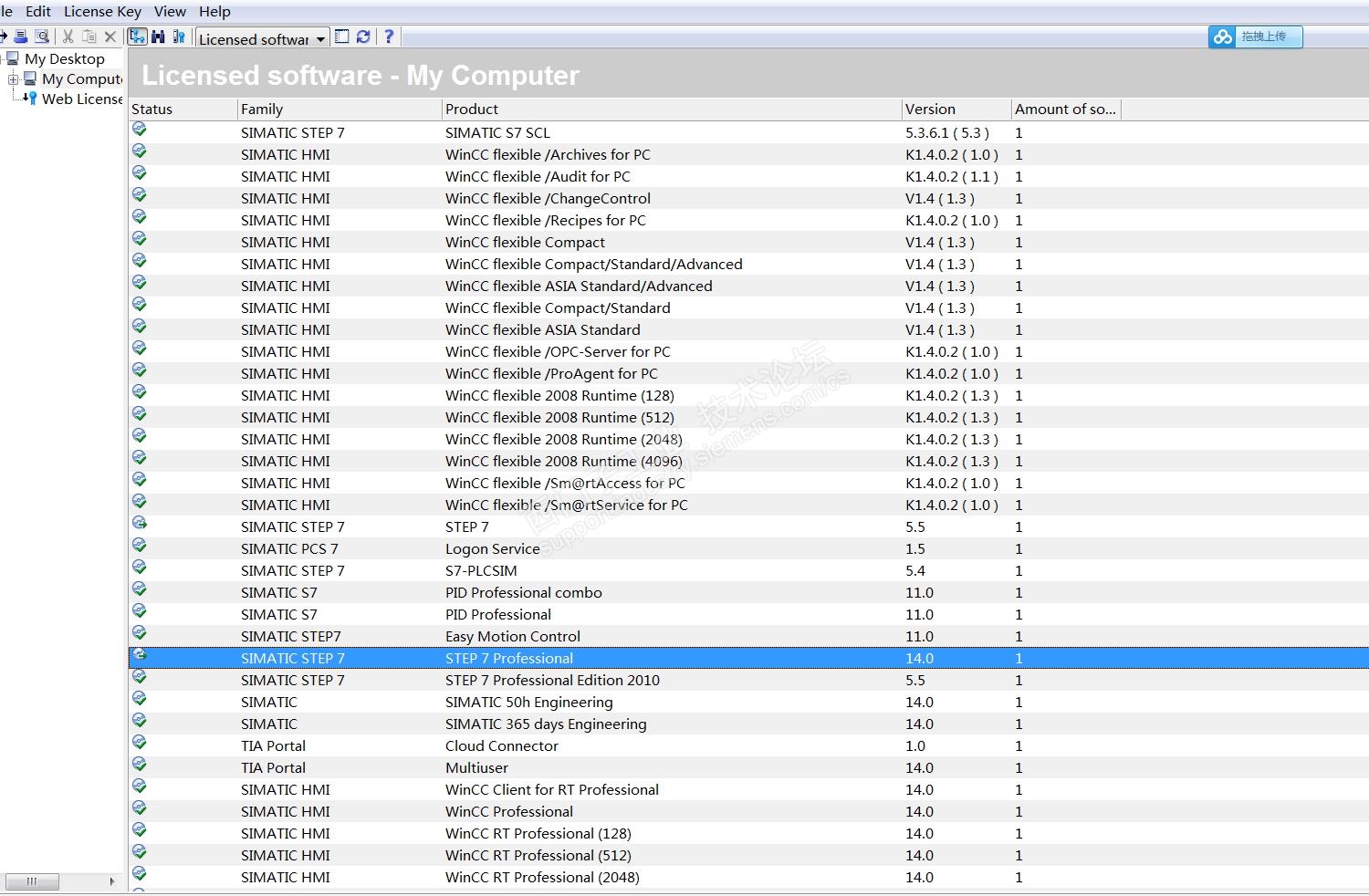Select STEP 7 Professional Edition 2010
Viewport: 1369px width, 896px height.
coord(748,680)
